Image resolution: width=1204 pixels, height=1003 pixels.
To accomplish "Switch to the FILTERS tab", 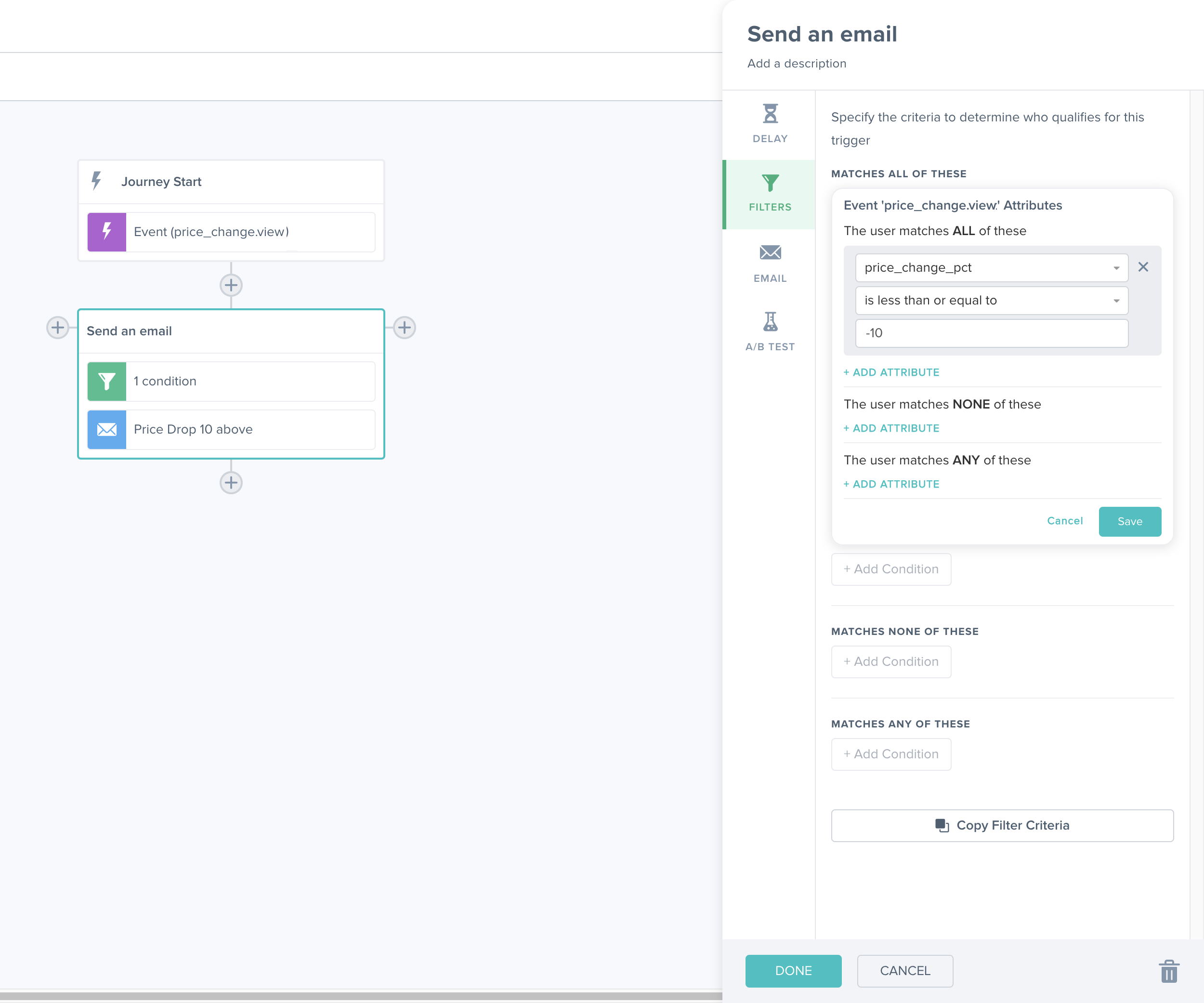I will [x=770, y=194].
